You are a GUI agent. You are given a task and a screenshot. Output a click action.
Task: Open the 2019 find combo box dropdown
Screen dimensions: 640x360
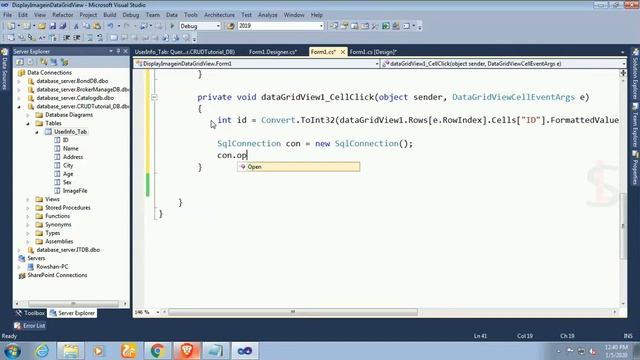321,26
